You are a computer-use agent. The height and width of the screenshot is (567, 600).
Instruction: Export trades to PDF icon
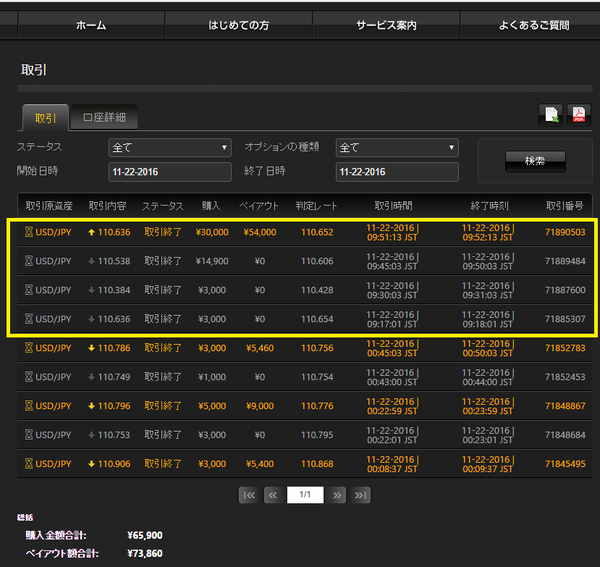point(579,115)
